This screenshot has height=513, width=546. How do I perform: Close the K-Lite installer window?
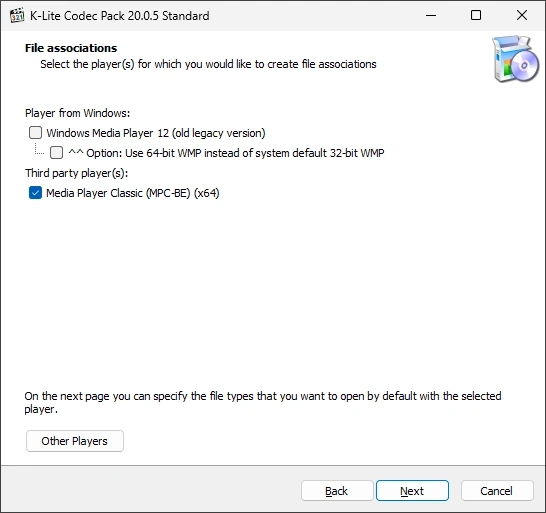tap(522, 16)
